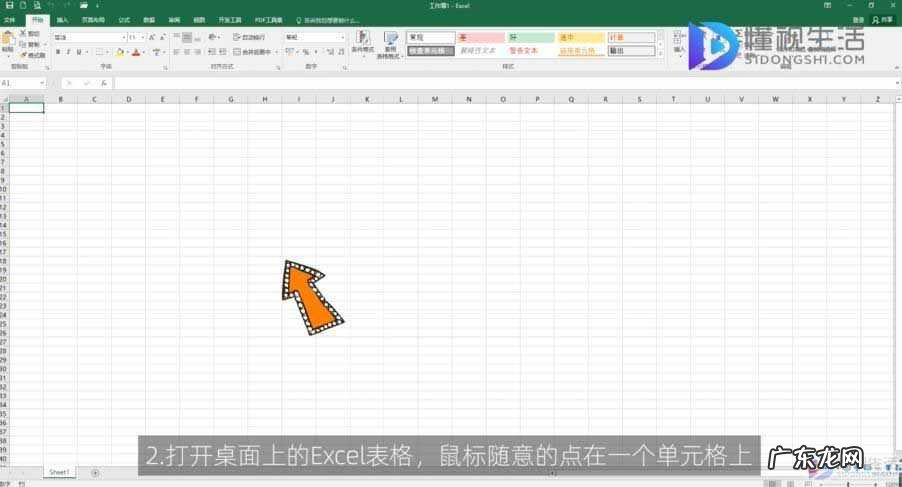902x487 pixels.
Task: Click the Insert Function fx icon
Action: pos(104,83)
